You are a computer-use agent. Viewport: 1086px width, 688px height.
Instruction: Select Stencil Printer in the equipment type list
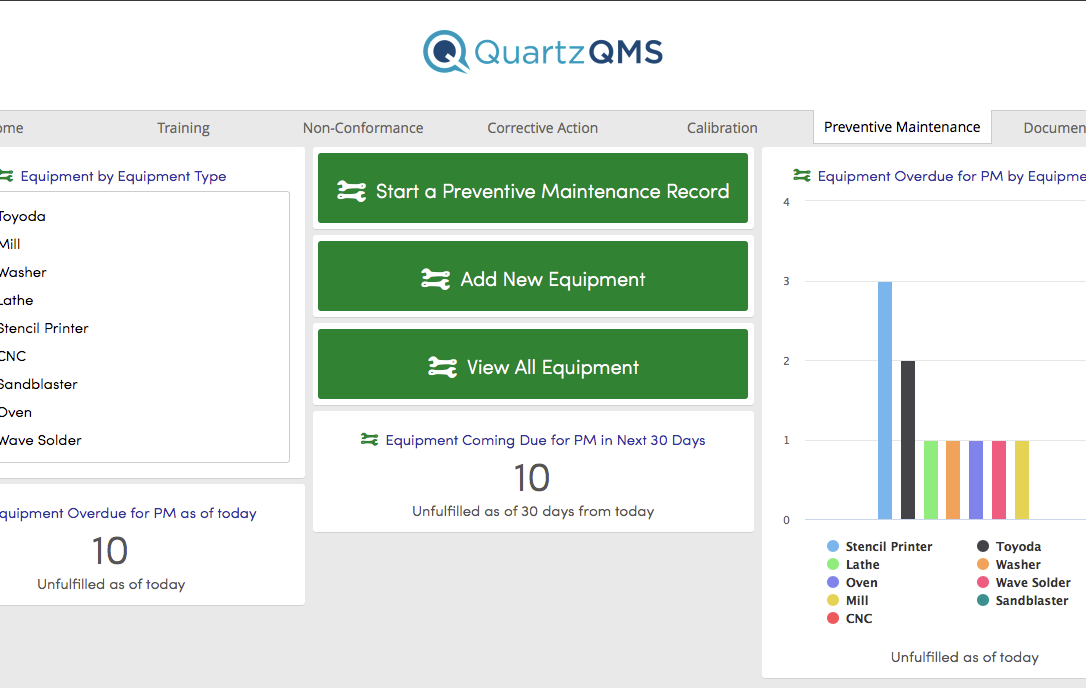44,328
